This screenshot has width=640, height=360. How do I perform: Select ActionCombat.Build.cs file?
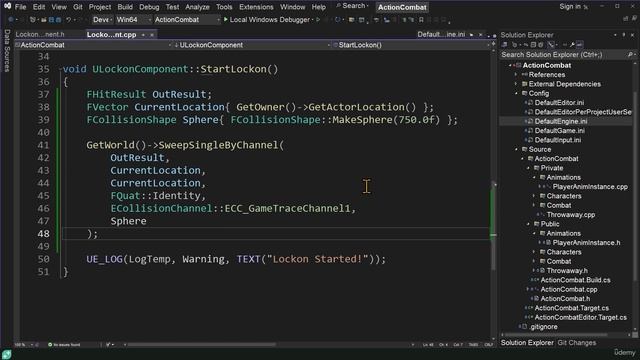point(575,280)
